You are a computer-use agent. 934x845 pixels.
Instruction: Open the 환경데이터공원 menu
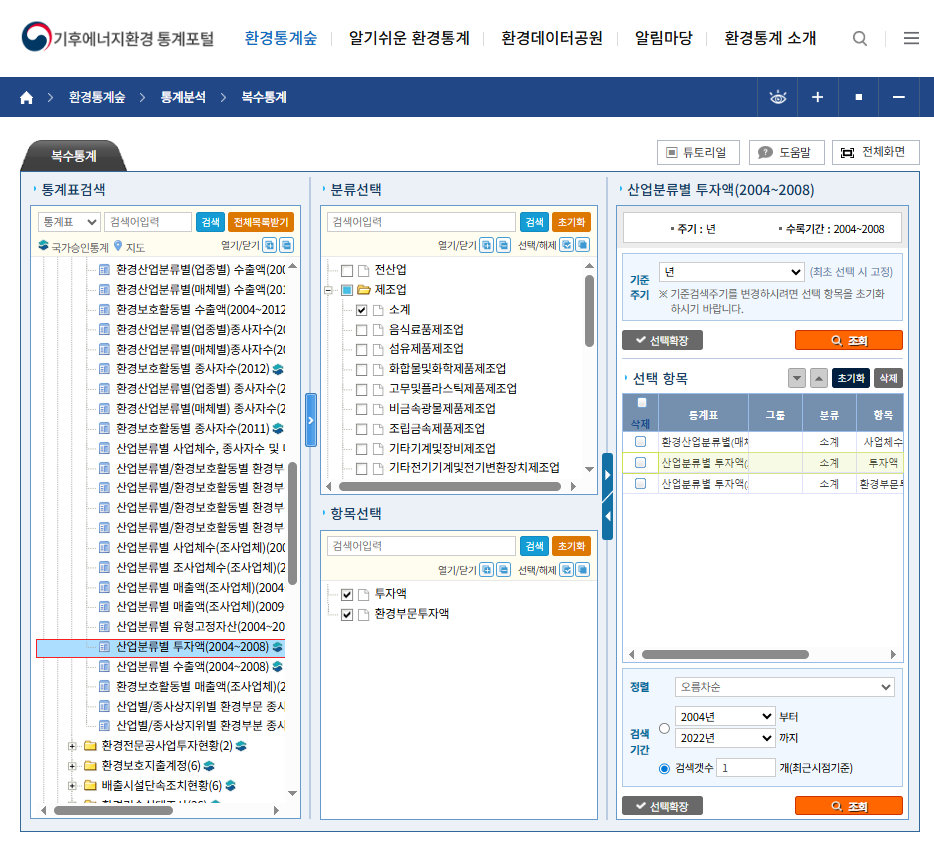(552, 39)
